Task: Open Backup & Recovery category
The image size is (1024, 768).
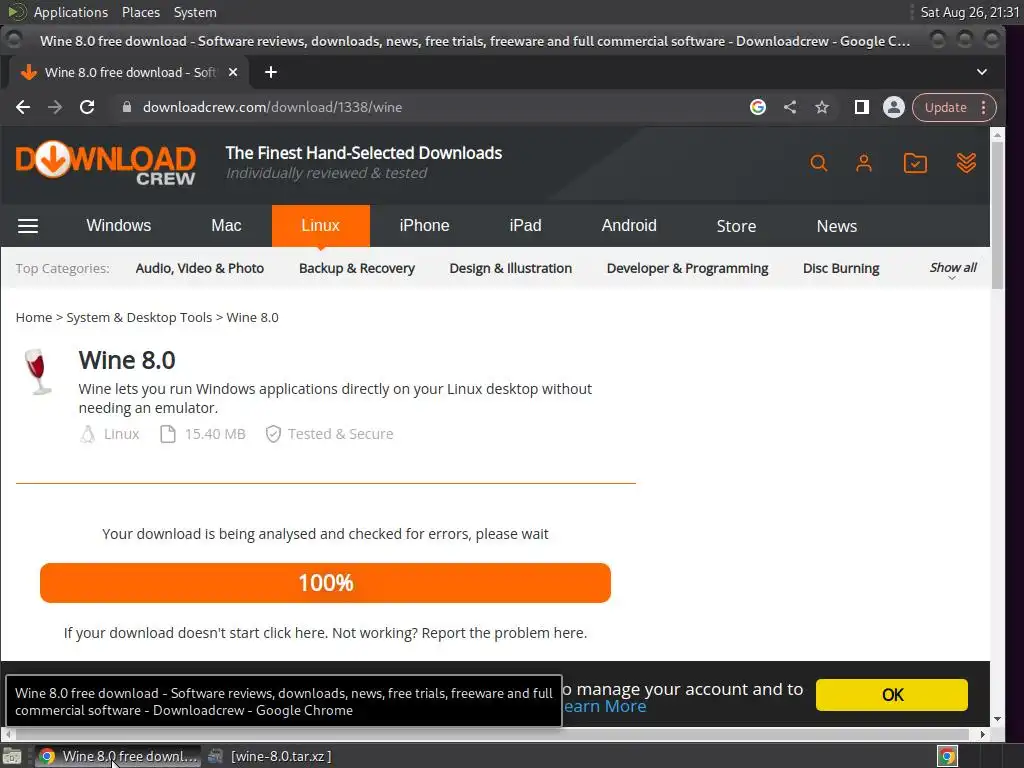Action: [x=357, y=268]
